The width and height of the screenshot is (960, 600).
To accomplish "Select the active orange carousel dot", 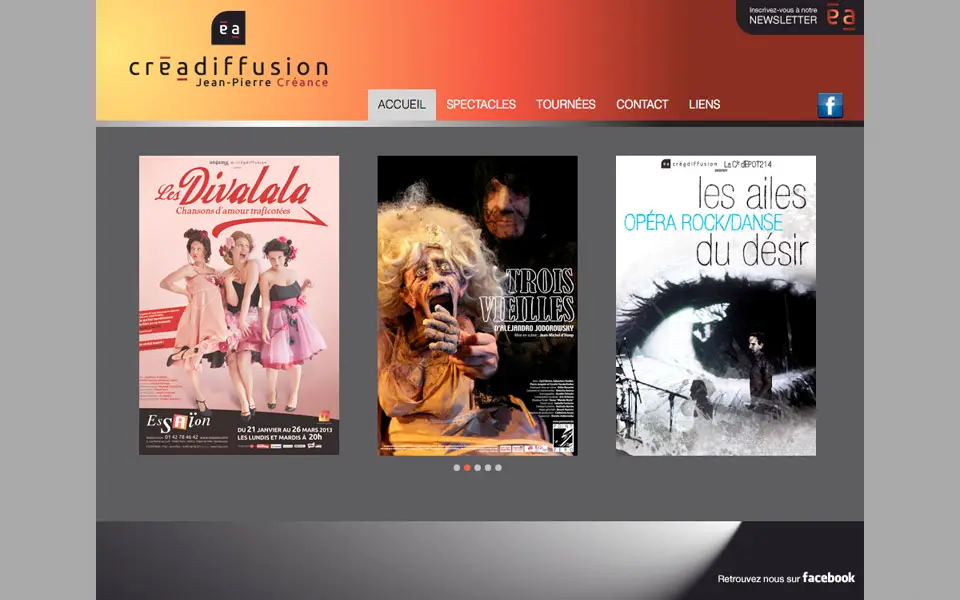I will (x=467, y=467).
